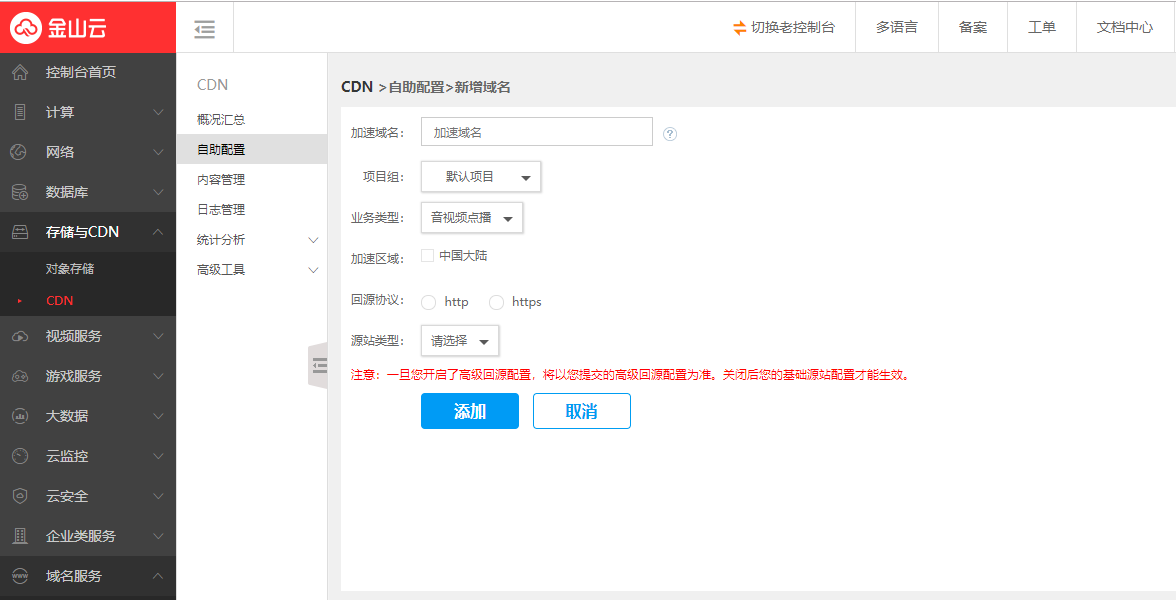The image size is (1176, 600).
Task: Expand the 网络 sidebar section
Action: pos(158,152)
